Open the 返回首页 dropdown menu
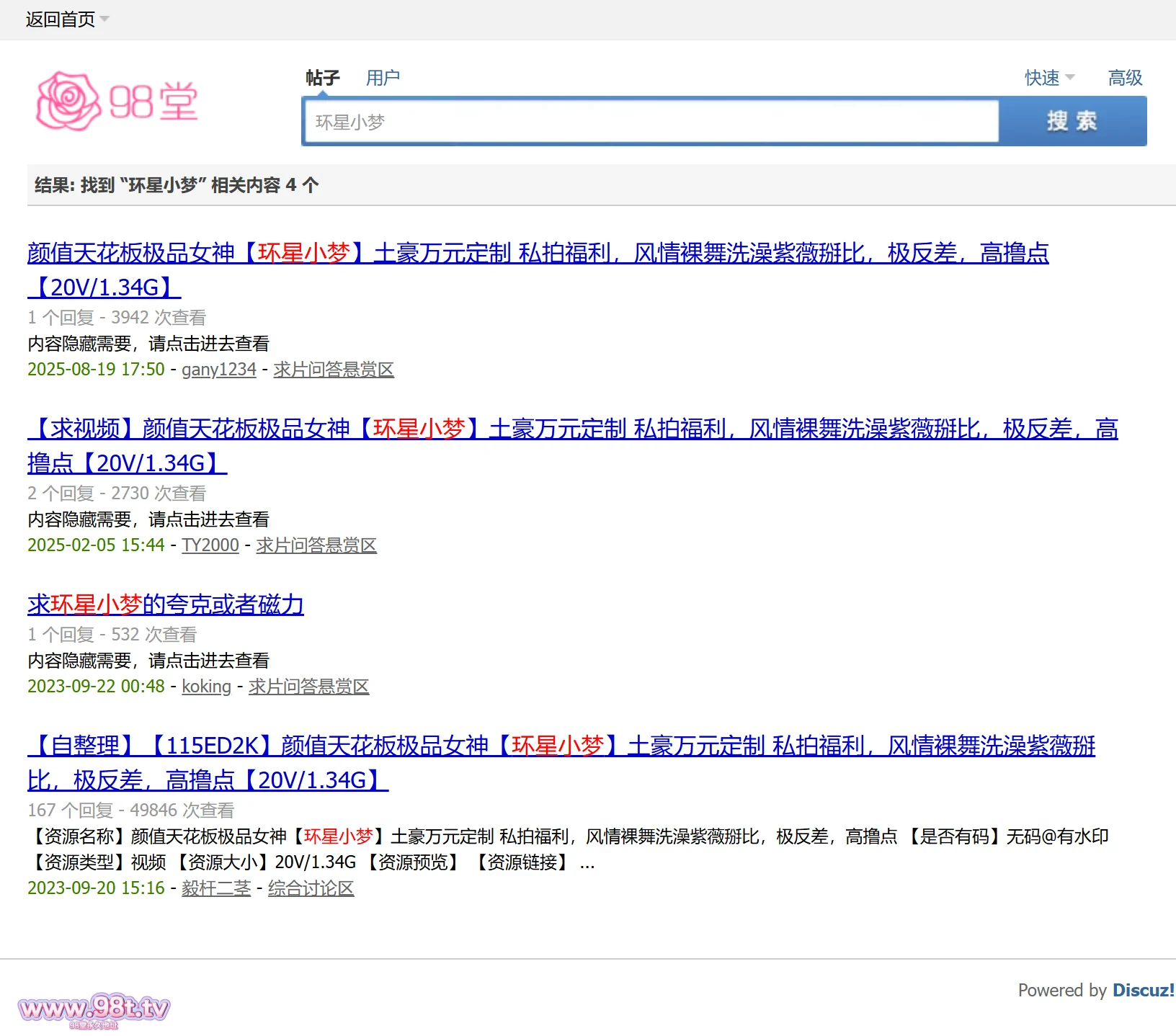This screenshot has width=1176, height=1036. tap(66, 19)
